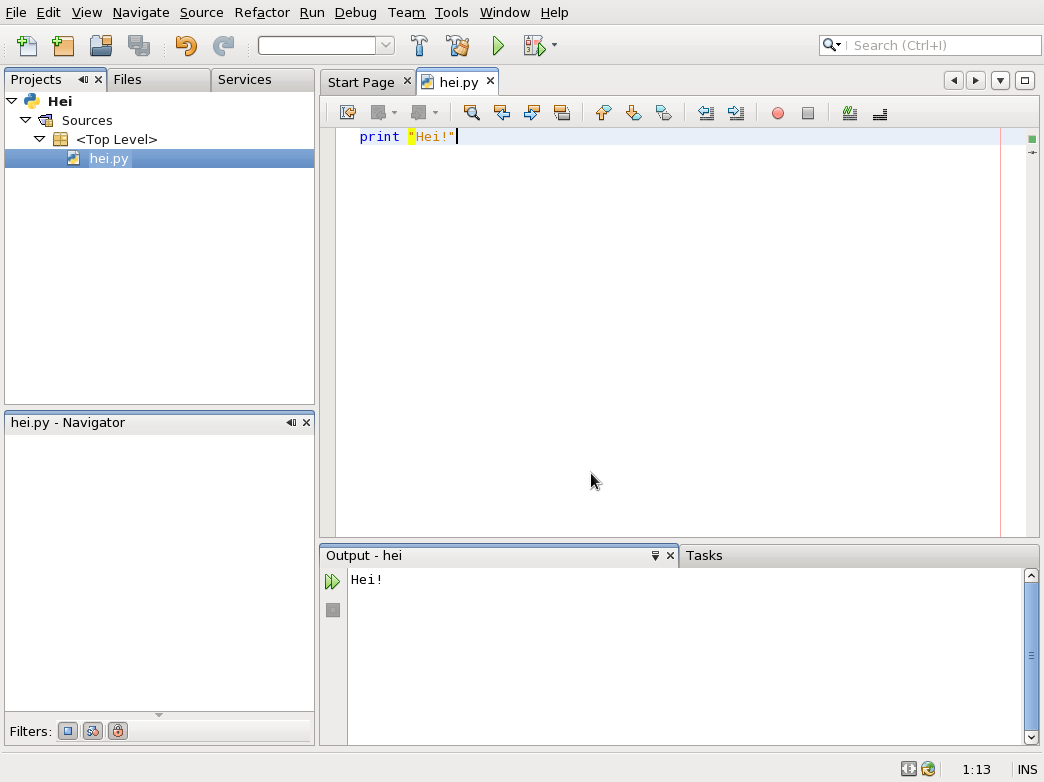Show opened documents list arrow
The image size is (1044, 782).
(x=1000, y=81)
